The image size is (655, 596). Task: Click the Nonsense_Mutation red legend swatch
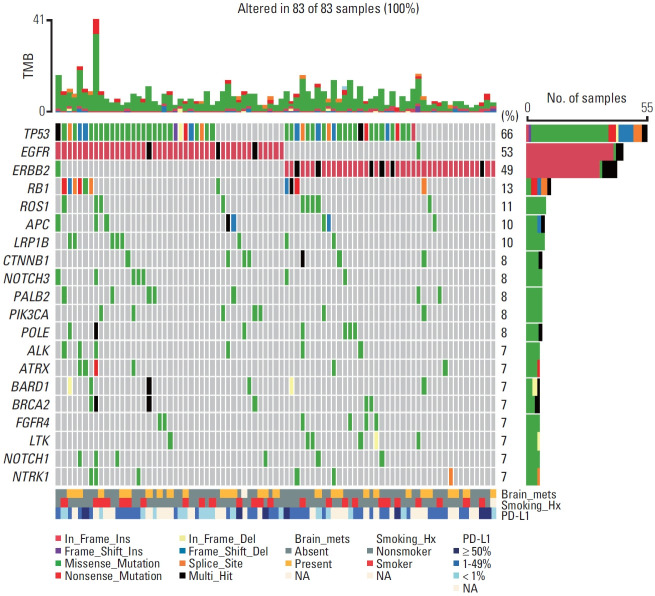[58, 576]
